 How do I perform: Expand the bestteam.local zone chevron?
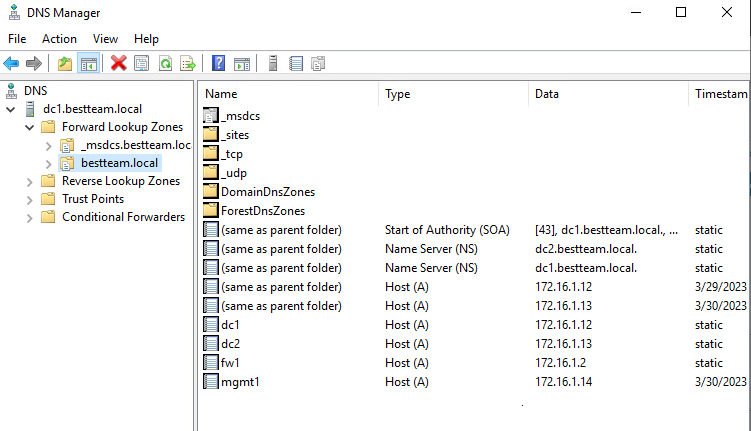pyautogui.click(x=48, y=164)
